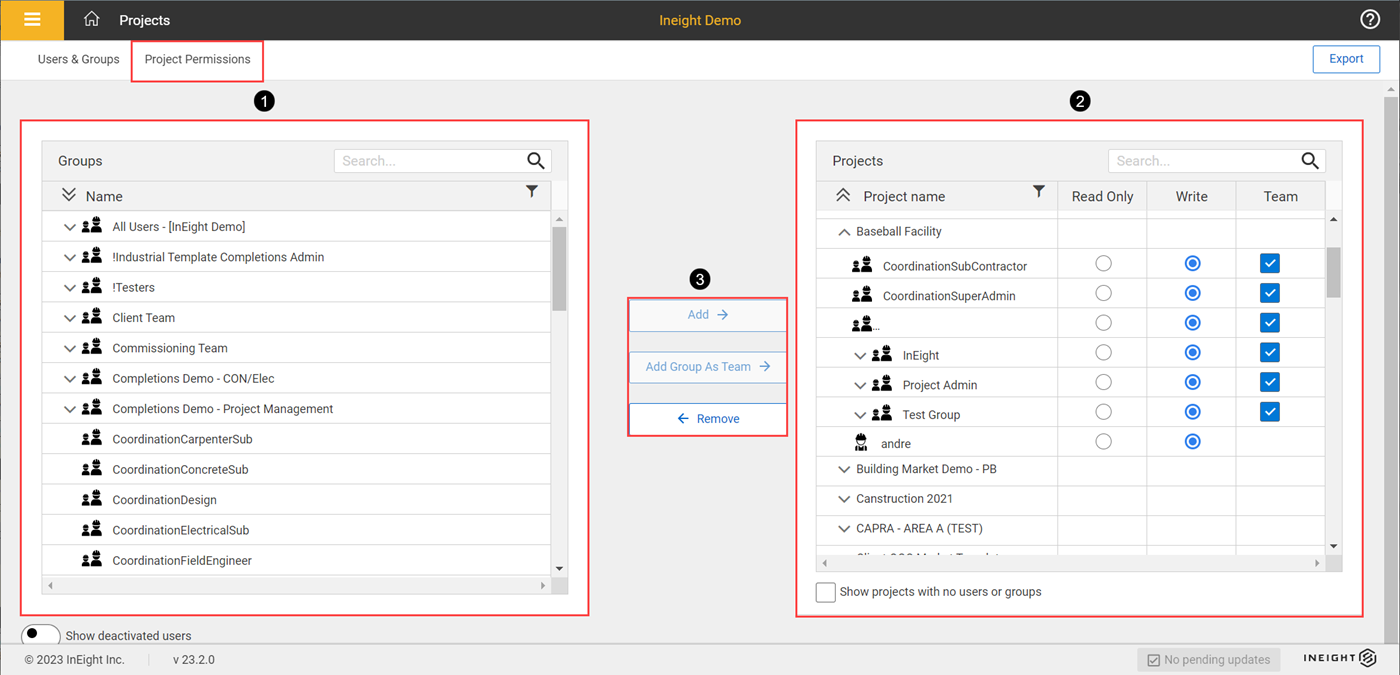Click the Home icon
The image size is (1400, 675).
[x=91, y=20]
